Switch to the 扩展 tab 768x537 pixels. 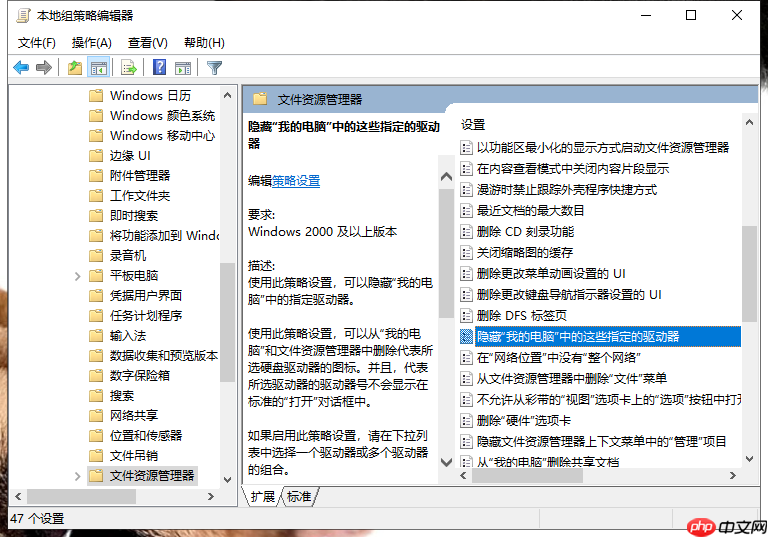(263, 497)
